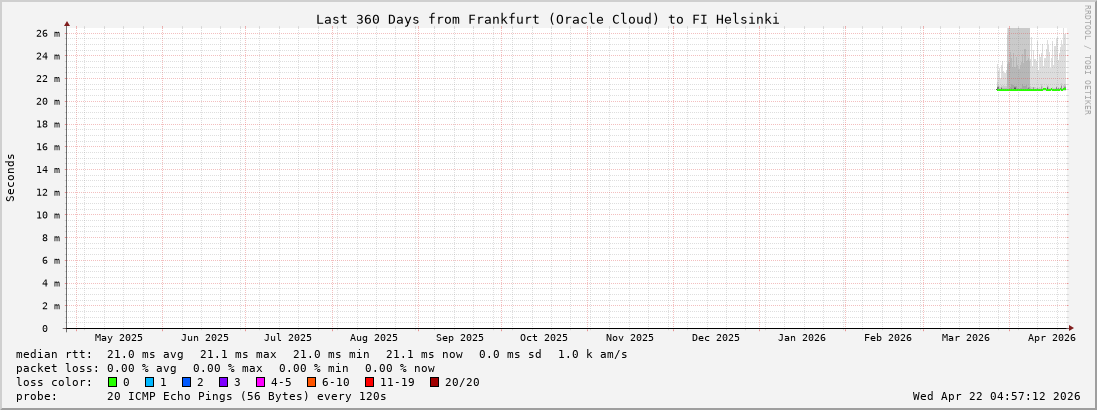Click the Sep 2025 x-axis label

coord(460,338)
